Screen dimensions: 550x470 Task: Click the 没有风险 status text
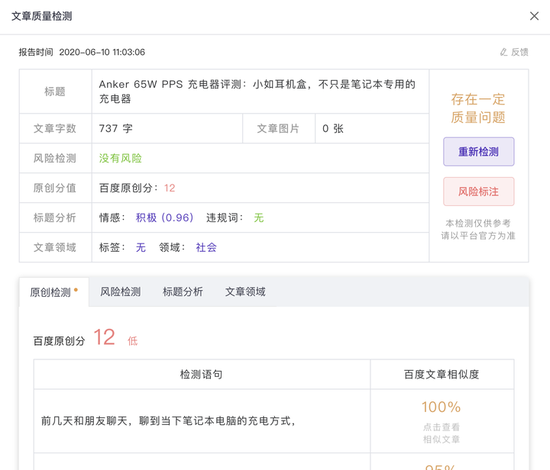pyautogui.click(x=120, y=158)
